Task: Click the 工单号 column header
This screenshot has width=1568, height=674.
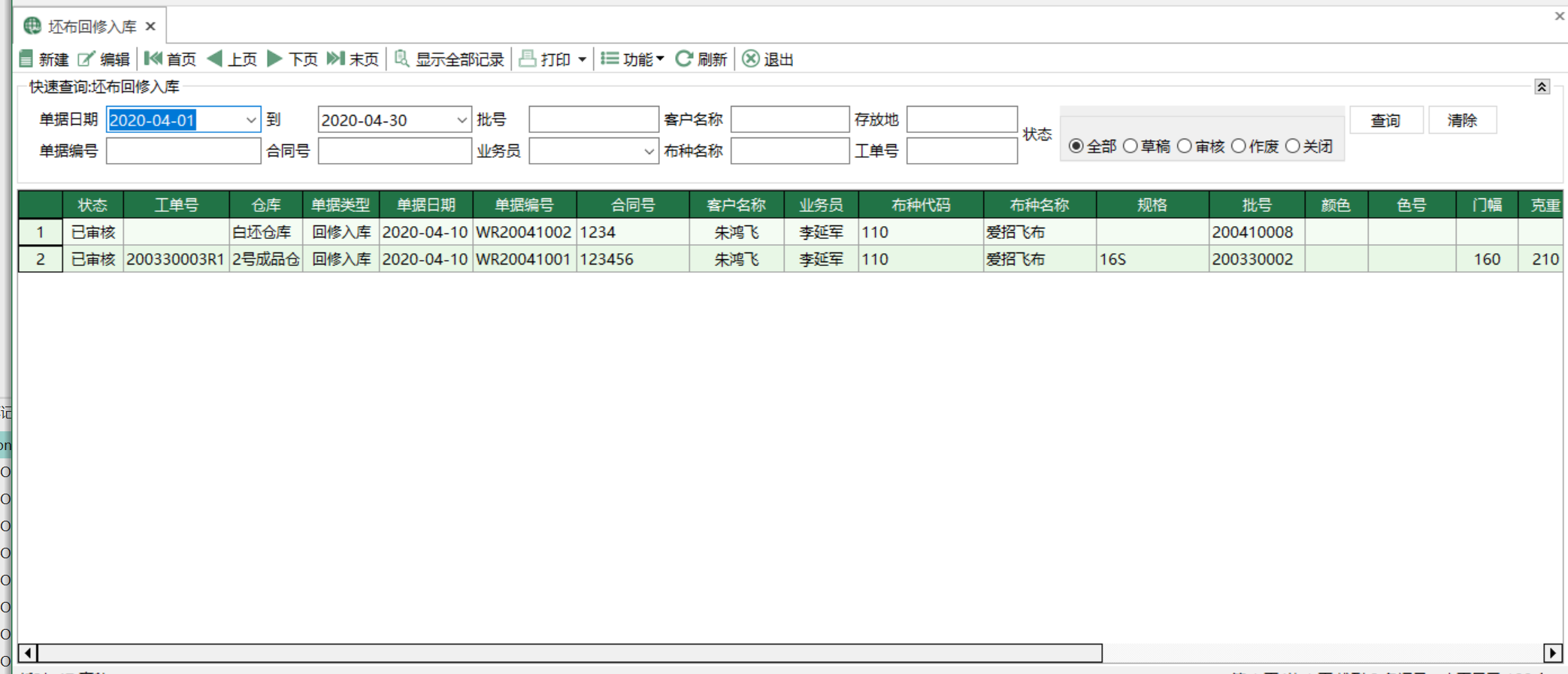Action: [x=177, y=204]
